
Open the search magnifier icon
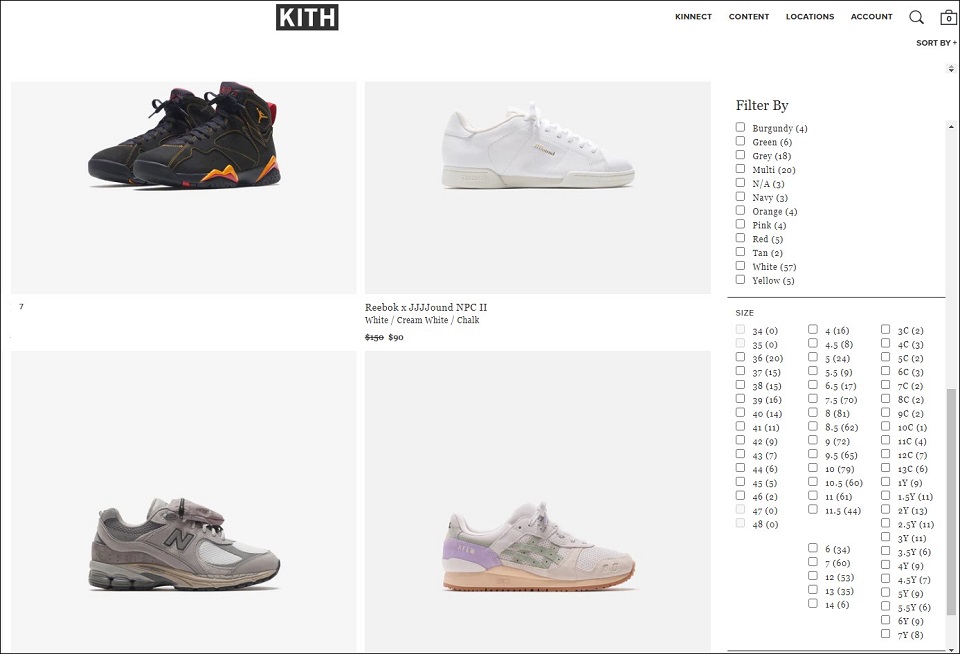(916, 17)
